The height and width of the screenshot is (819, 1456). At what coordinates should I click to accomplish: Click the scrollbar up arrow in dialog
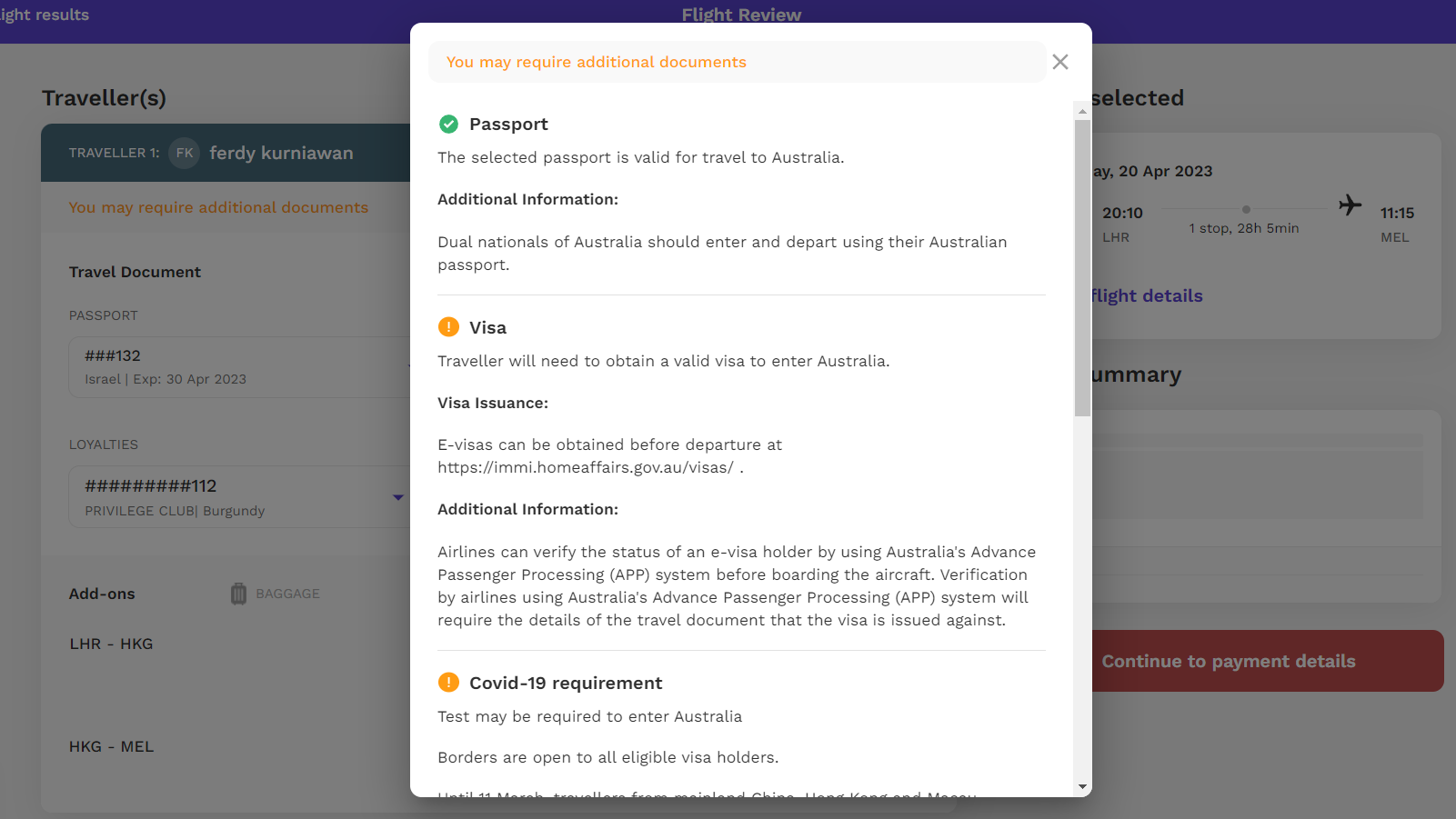(x=1082, y=111)
